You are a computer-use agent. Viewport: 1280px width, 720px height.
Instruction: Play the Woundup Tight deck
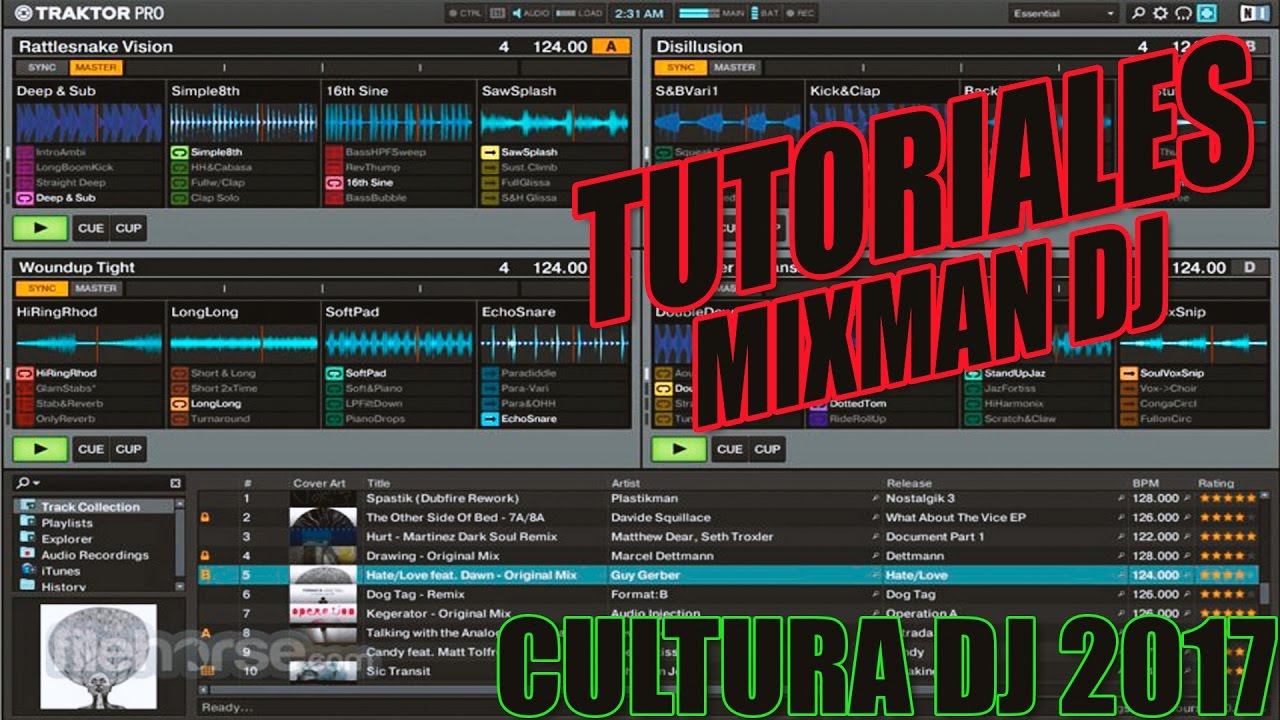40,449
